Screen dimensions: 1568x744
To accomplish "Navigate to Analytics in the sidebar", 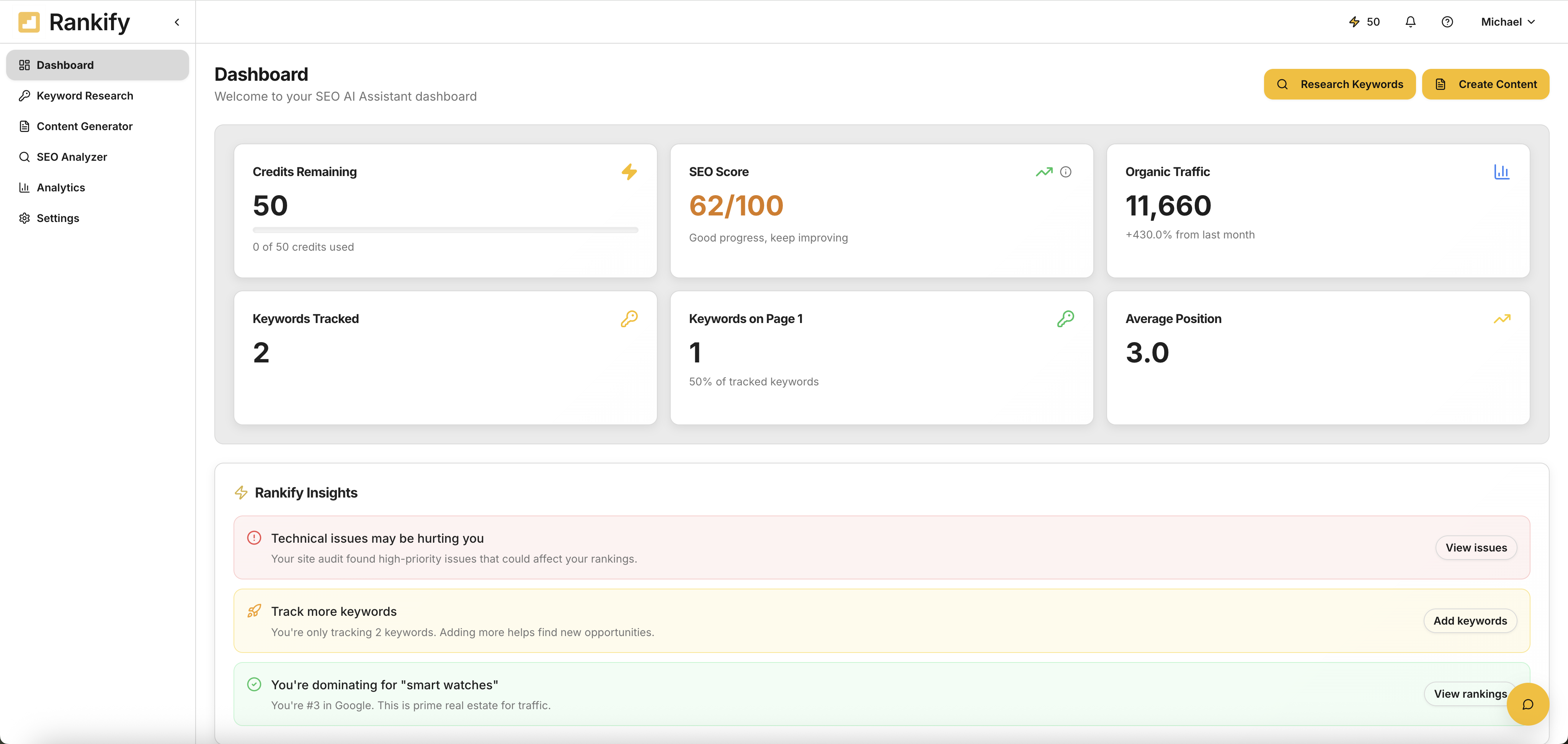I will coord(61,188).
